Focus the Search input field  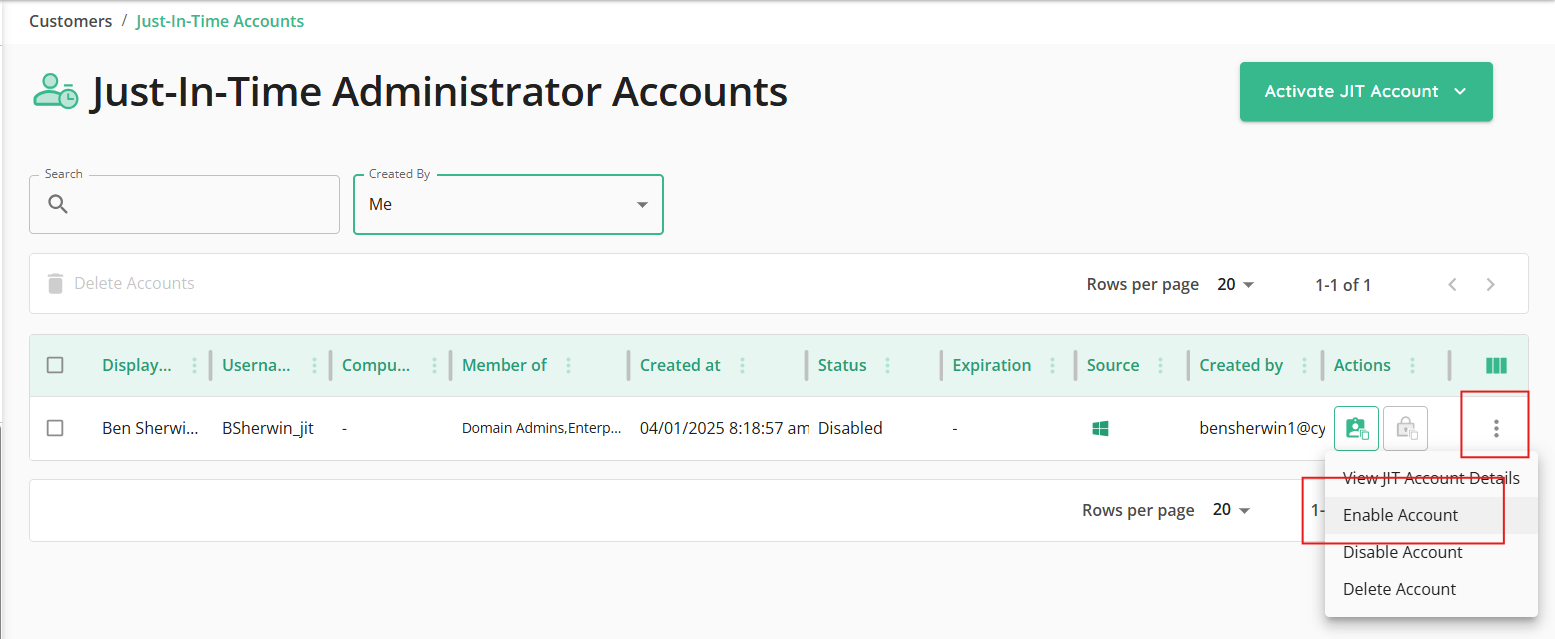(x=184, y=205)
